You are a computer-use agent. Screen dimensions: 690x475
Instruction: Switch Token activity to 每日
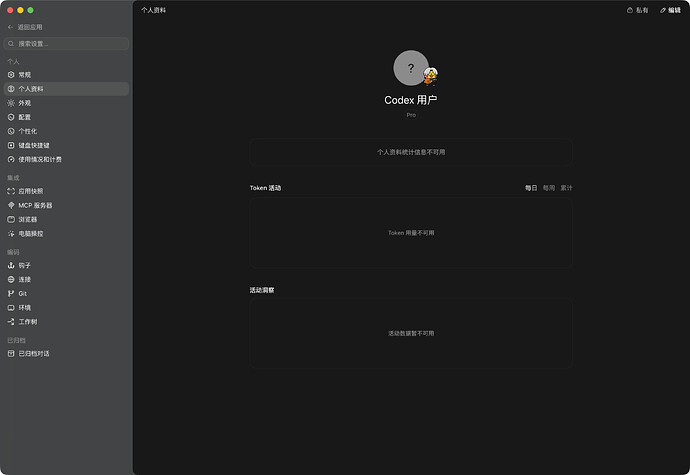[x=531, y=188]
